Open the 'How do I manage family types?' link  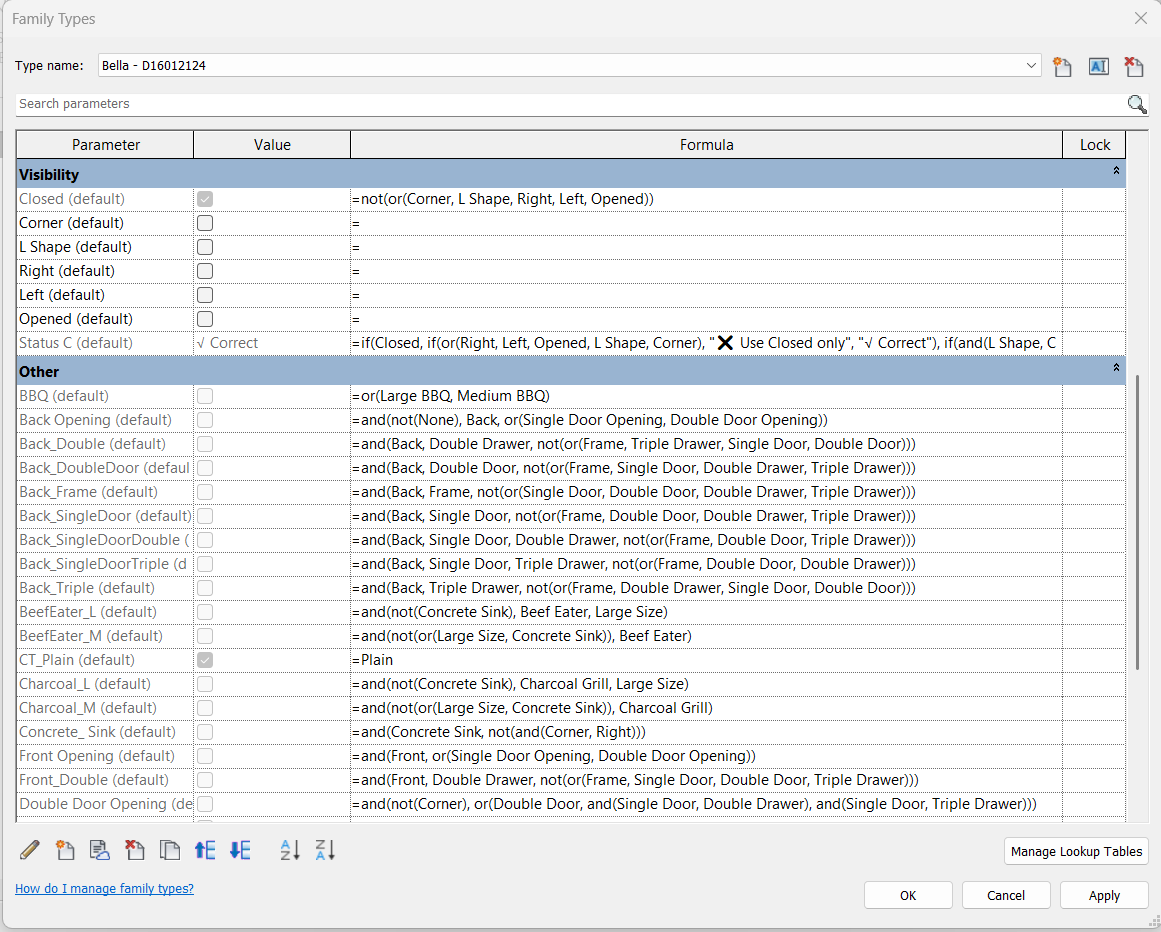click(104, 888)
